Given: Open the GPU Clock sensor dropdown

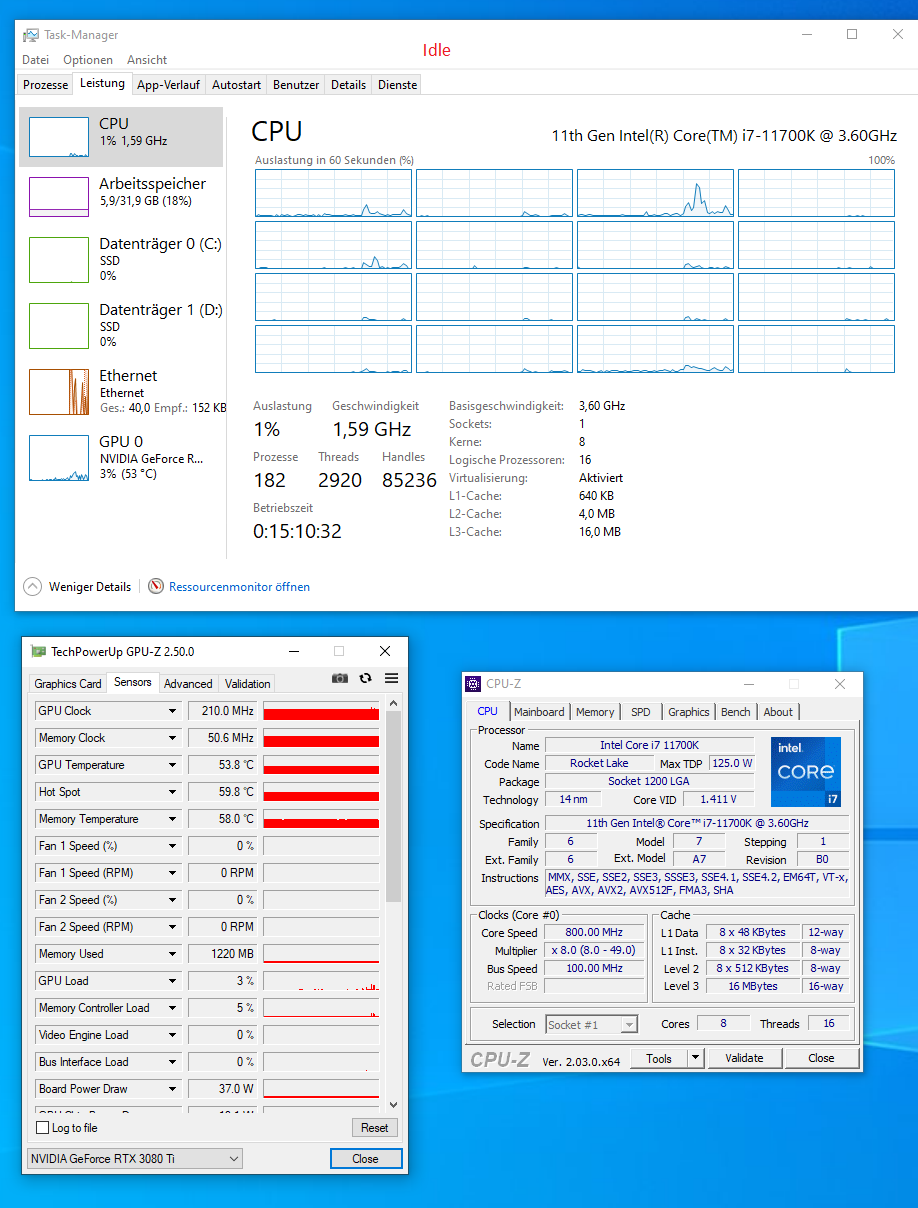Looking at the screenshot, I should pyautogui.click(x=172, y=711).
